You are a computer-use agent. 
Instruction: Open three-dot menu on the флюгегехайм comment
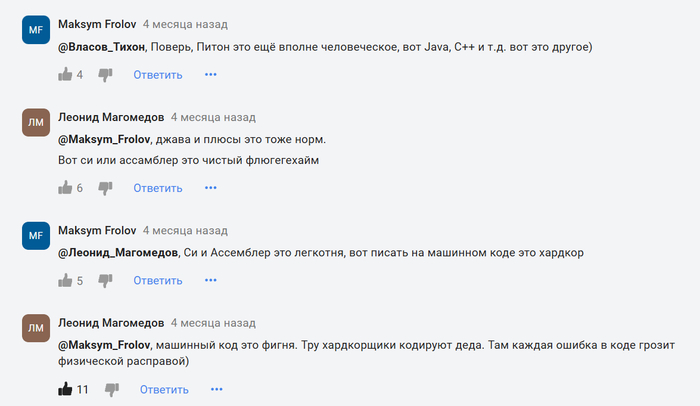210,187
